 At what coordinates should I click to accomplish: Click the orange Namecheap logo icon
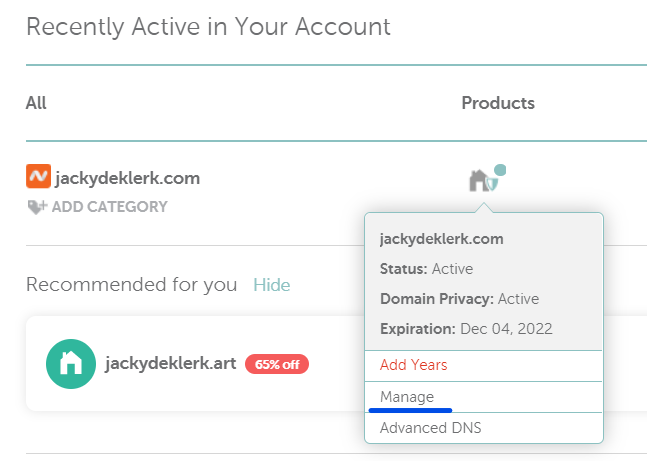(x=38, y=176)
